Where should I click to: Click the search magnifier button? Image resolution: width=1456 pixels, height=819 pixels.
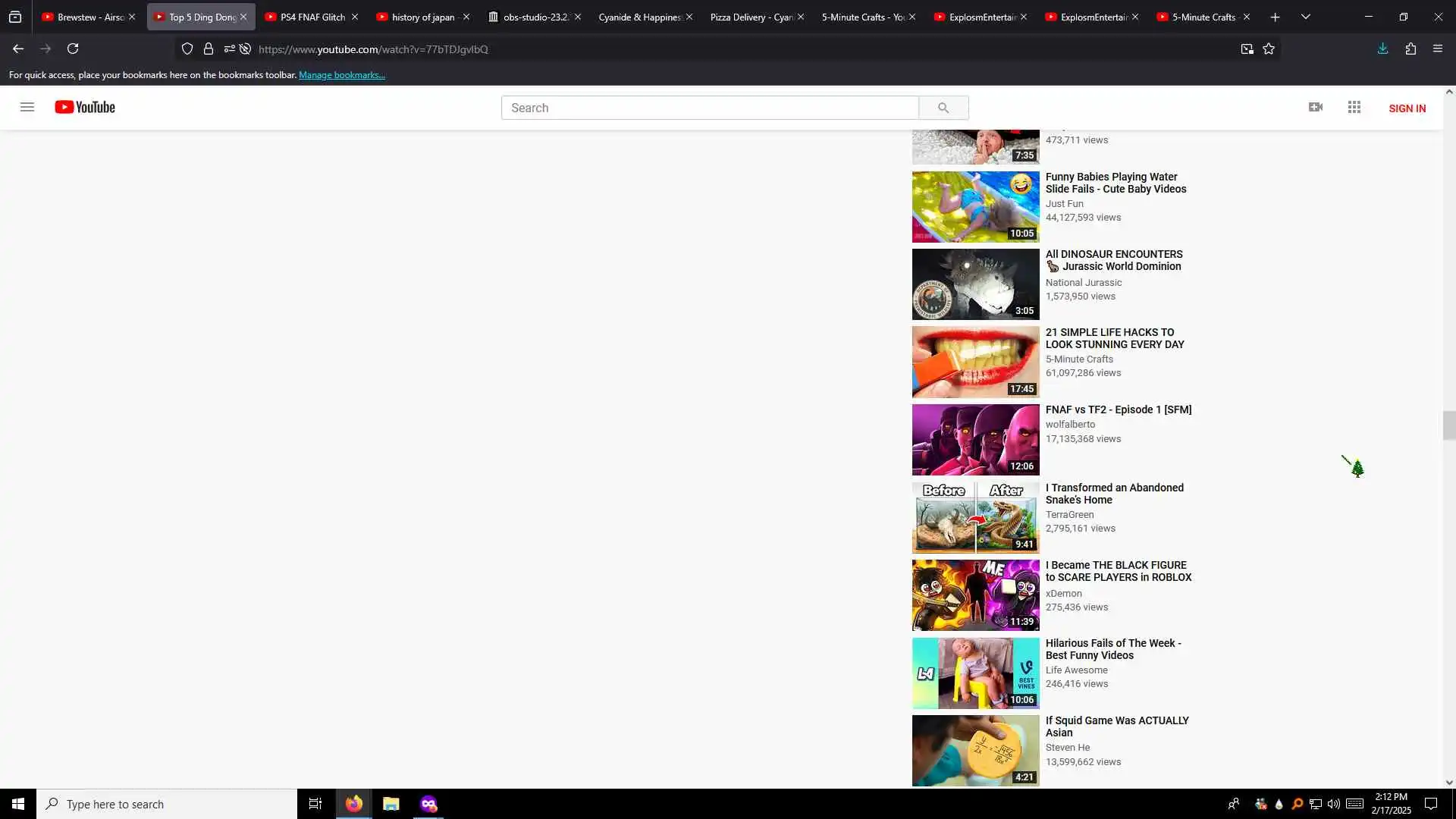point(943,108)
